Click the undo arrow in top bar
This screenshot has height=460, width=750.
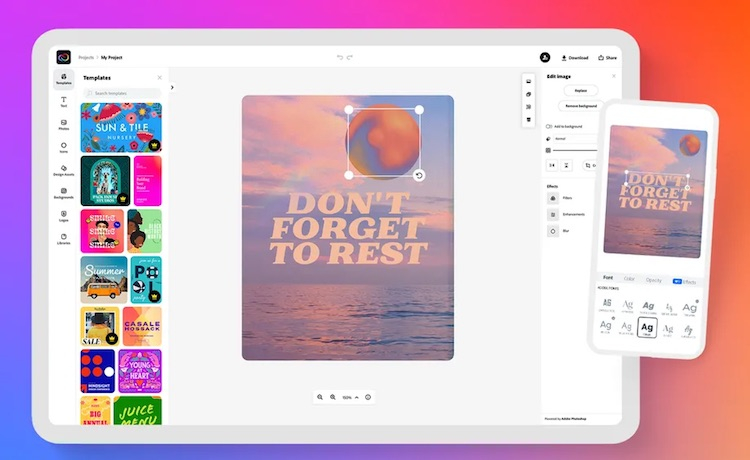[340, 58]
